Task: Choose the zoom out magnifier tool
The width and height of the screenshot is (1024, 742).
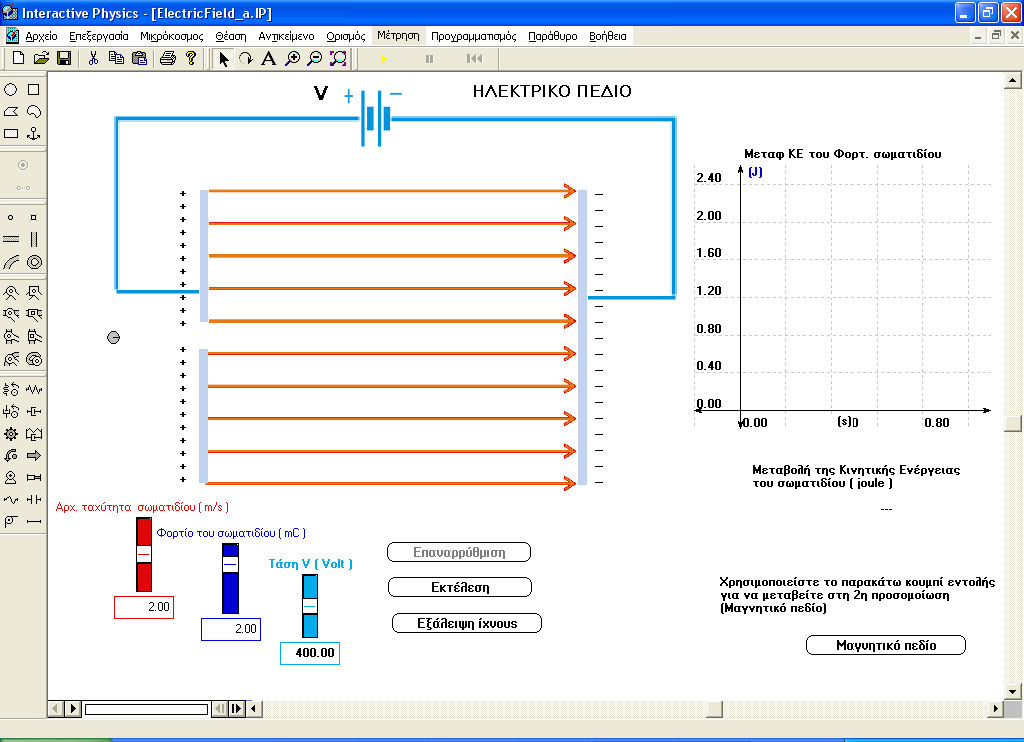Action: (x=315, y=59)
